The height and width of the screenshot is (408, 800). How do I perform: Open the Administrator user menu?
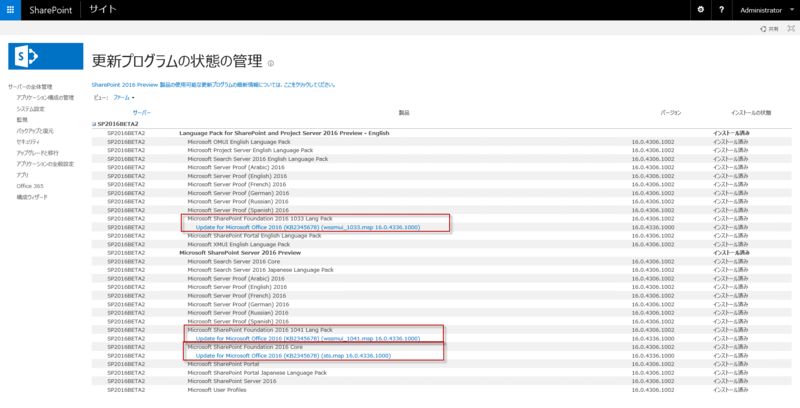(x=767, y=10)
